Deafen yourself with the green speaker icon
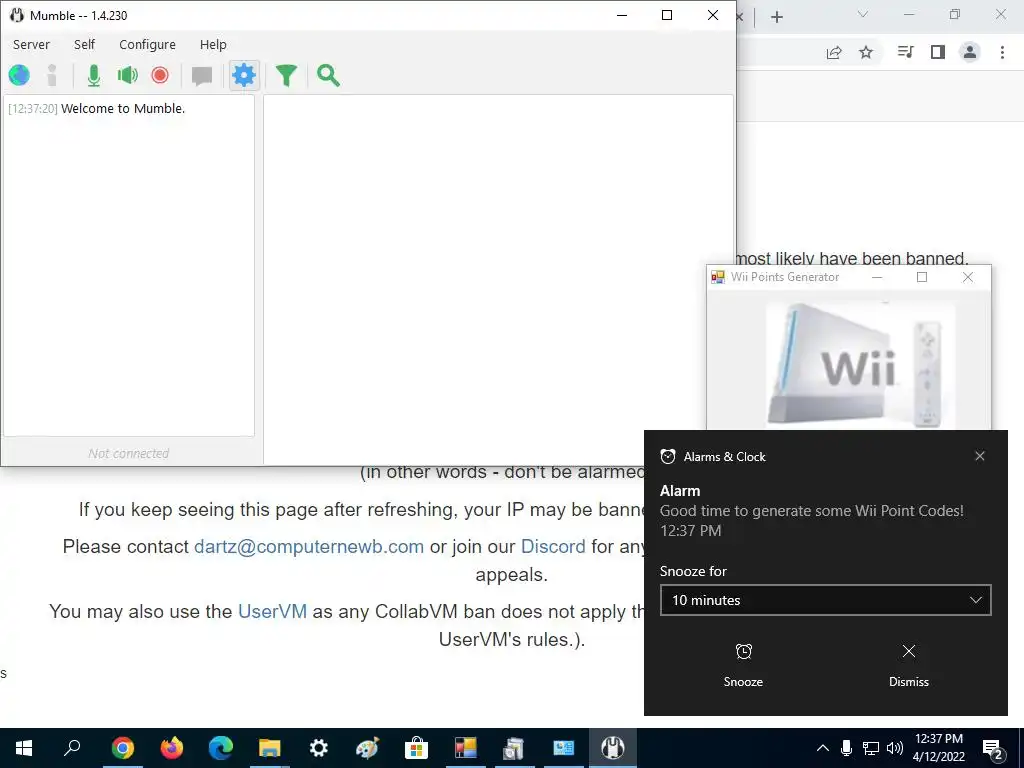The width and height of the screenshot is (1024, 768). 127,75
